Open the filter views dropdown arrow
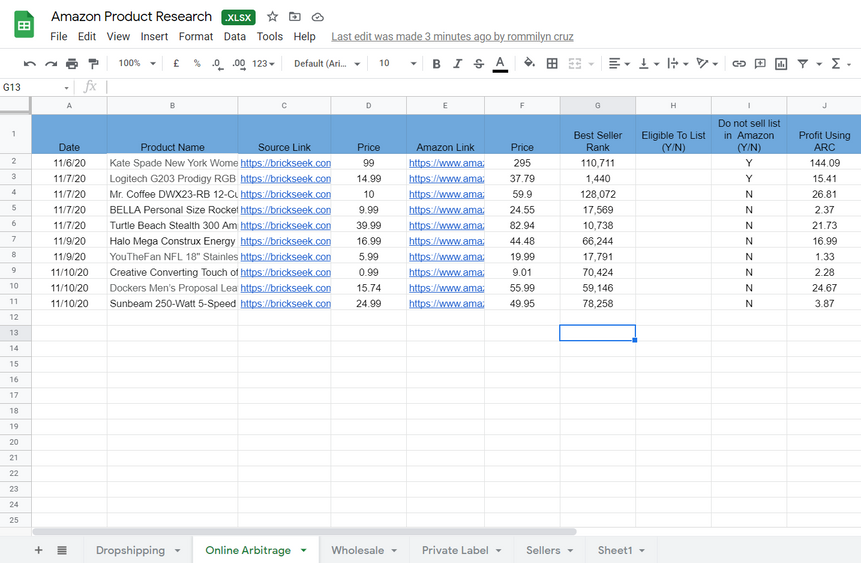861x563 pixels. pos(819,64)
